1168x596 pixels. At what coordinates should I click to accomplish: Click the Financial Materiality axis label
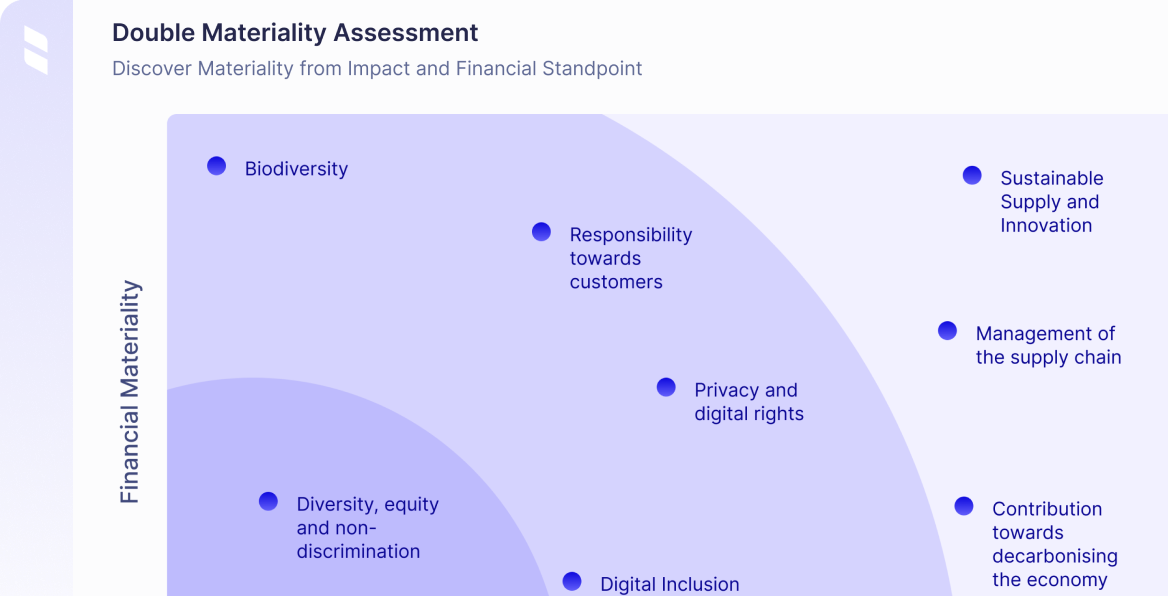pos(130,392)
